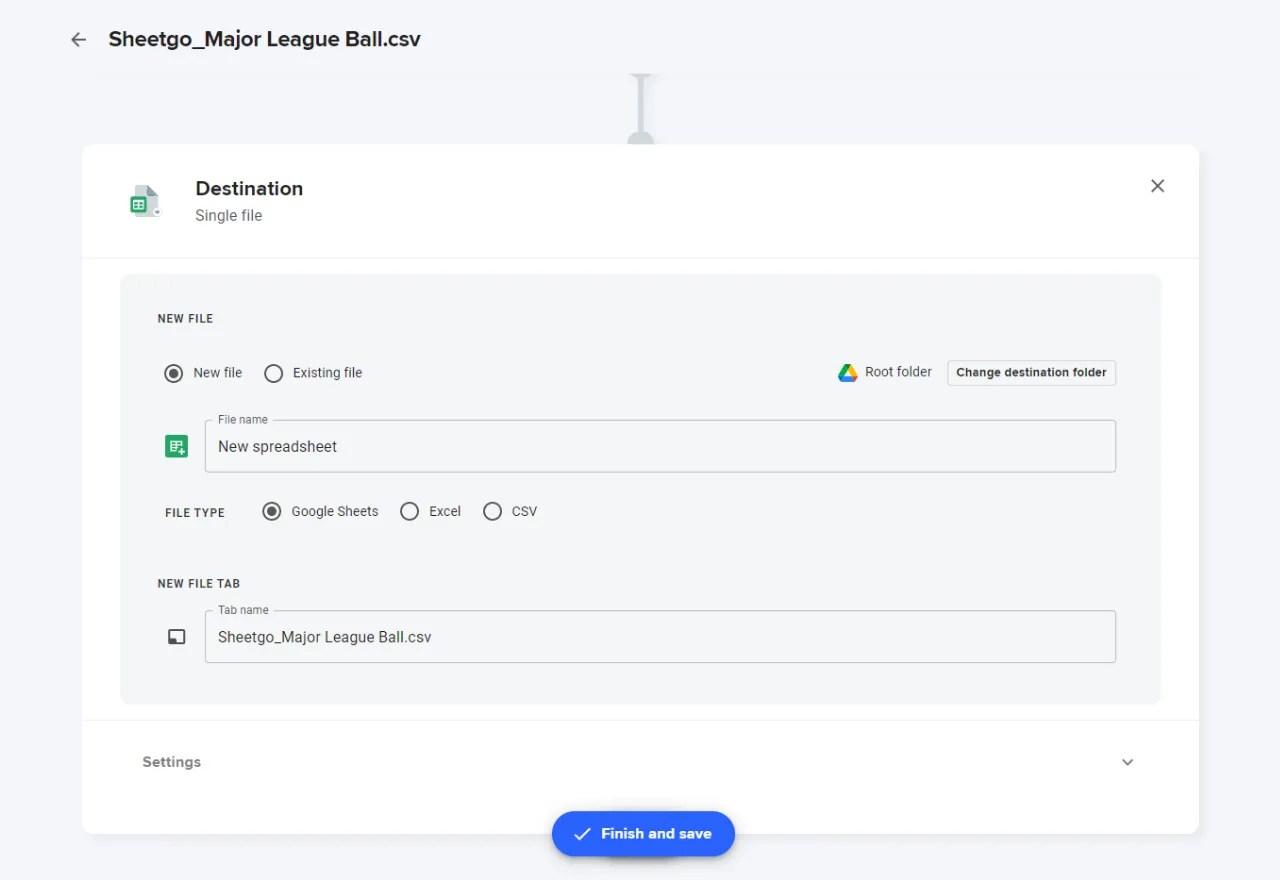Click the Destination dialog header
This screenshot has width=1280, height=880.
click(x=249, y=188)
